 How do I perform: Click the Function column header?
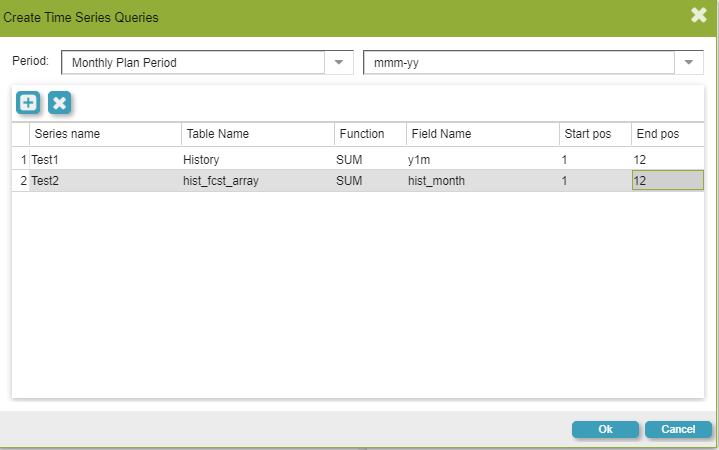point(369,134)
